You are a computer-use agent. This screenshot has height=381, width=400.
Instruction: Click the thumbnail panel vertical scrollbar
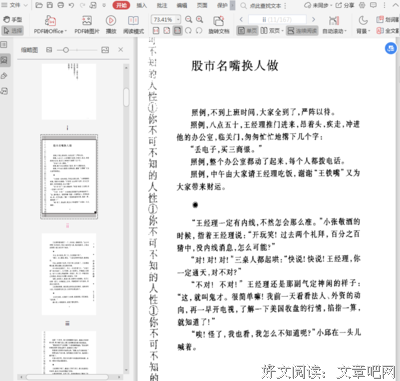coord(126,97)
